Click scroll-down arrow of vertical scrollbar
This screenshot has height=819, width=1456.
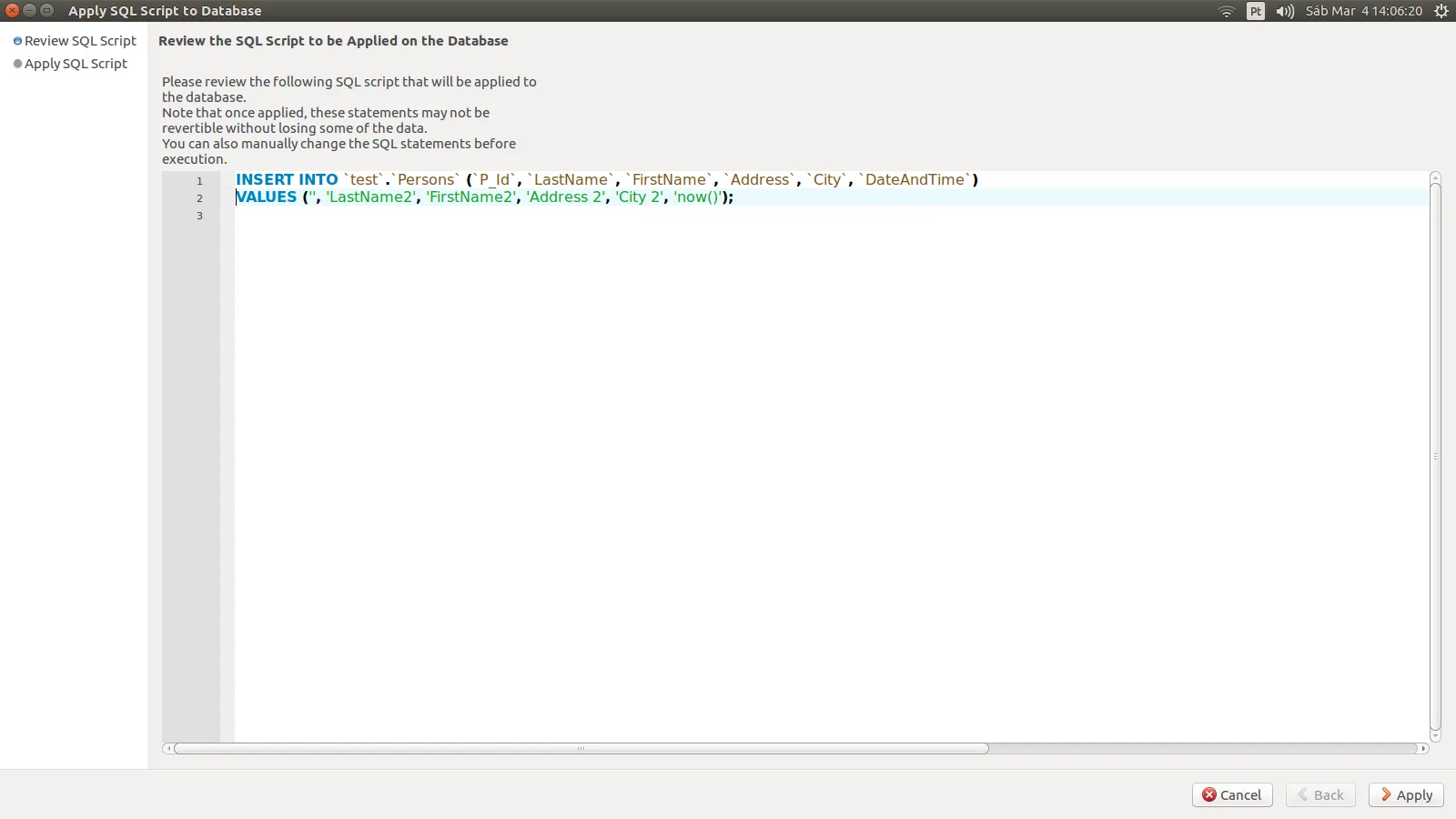point(1435,736)
